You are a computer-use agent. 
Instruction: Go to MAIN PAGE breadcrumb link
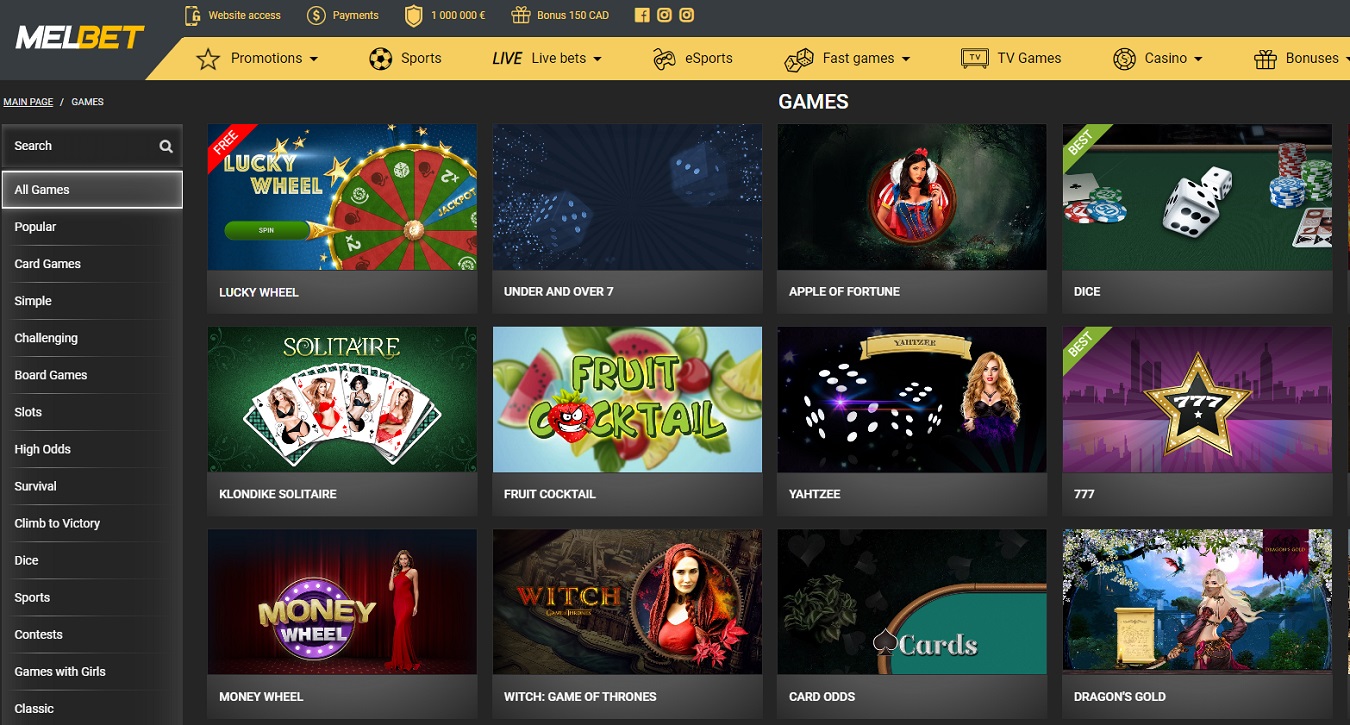(x=28, y=102)
